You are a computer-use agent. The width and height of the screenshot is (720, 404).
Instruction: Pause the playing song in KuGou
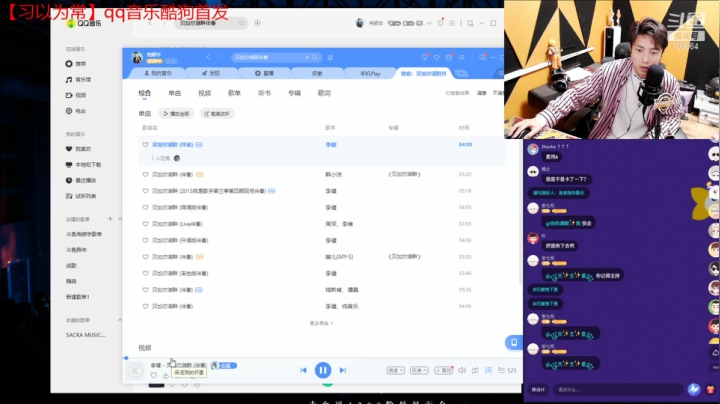[x=323, y=370]
